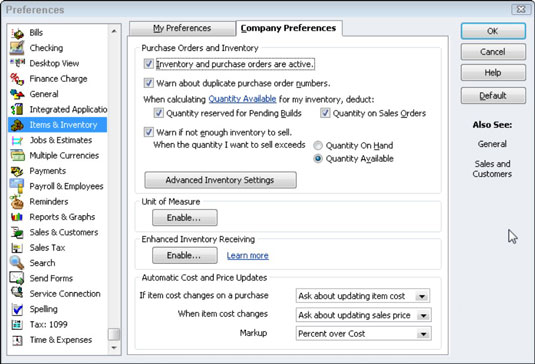Image resolution: width=535 pixels, height=364 pixels.
Task: Click the Advanced Inventory Settings button
Action: [220, 180]
